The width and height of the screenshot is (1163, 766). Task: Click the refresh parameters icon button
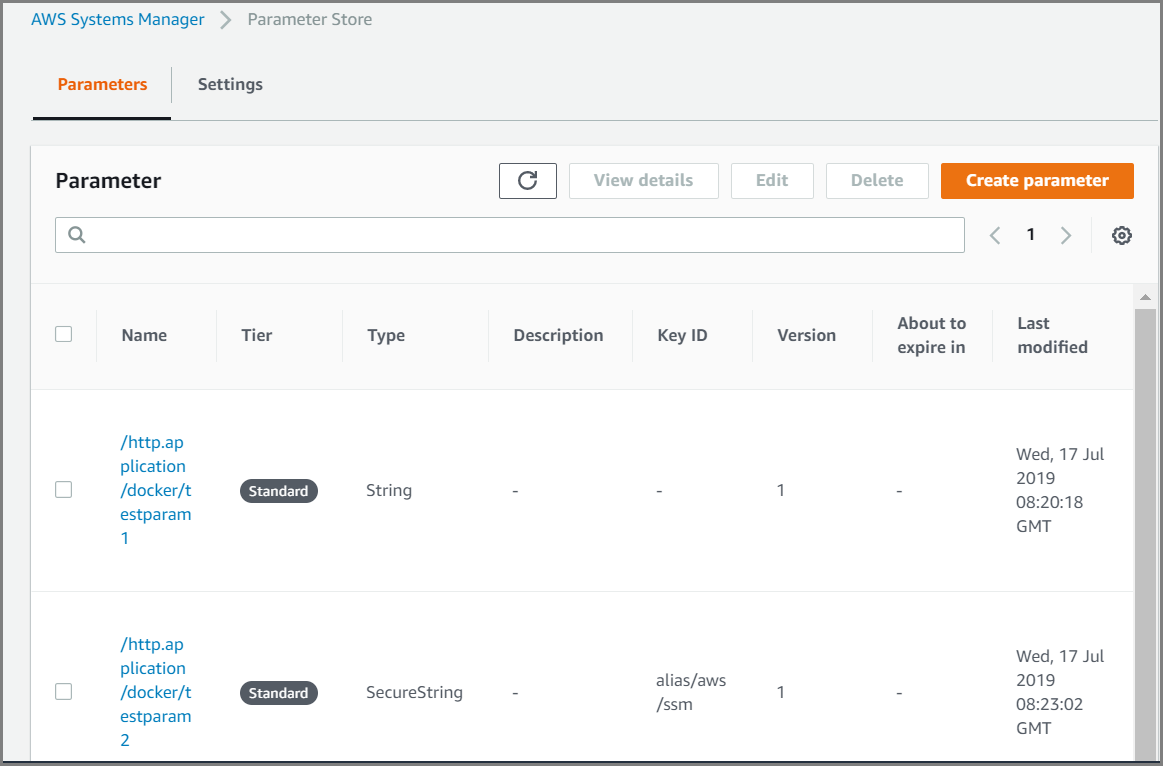[528, 181]
